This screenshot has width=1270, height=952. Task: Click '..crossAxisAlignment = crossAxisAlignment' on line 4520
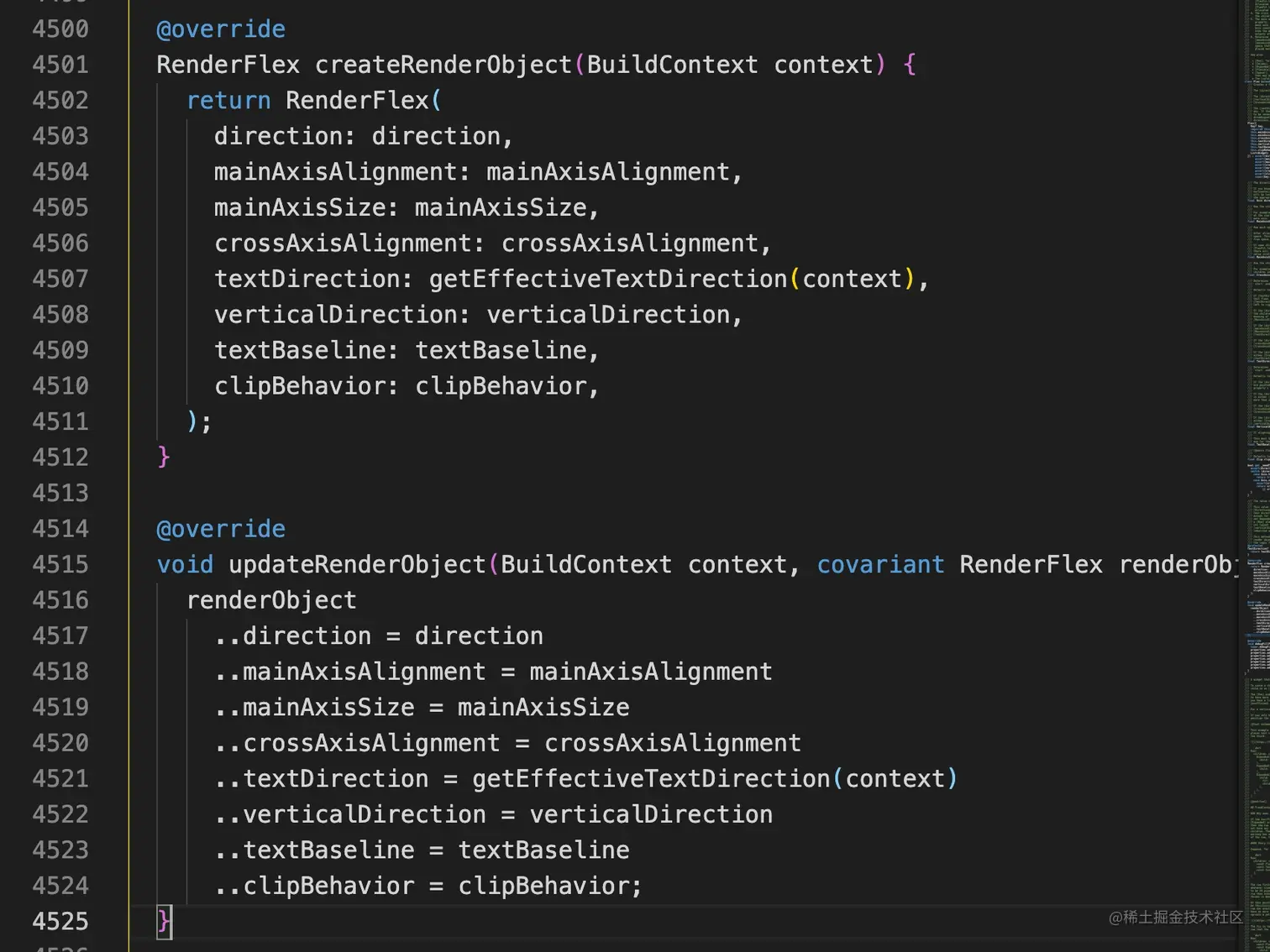point(507,743)
